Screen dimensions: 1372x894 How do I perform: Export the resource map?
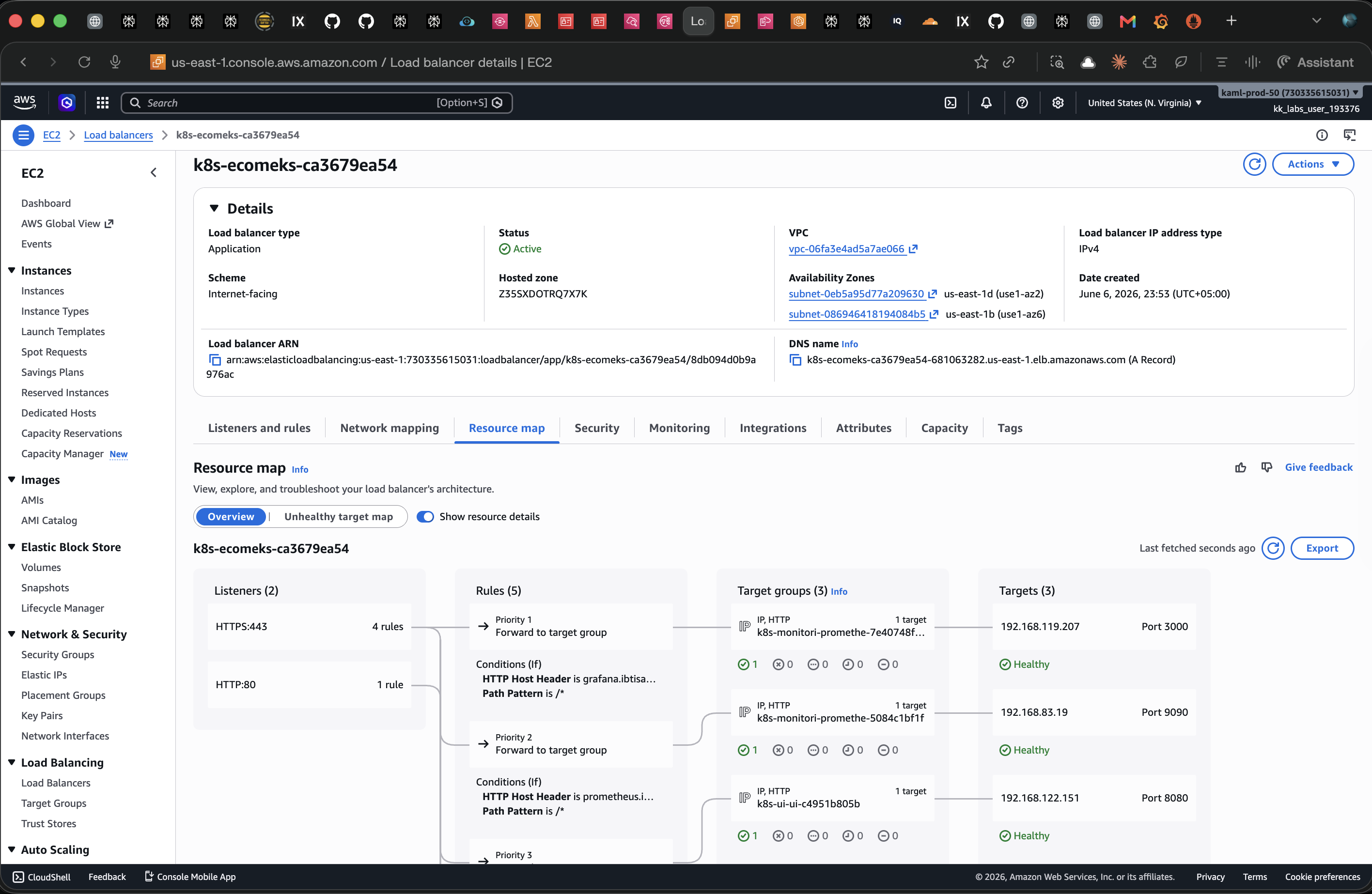(x=1322, y=548)
